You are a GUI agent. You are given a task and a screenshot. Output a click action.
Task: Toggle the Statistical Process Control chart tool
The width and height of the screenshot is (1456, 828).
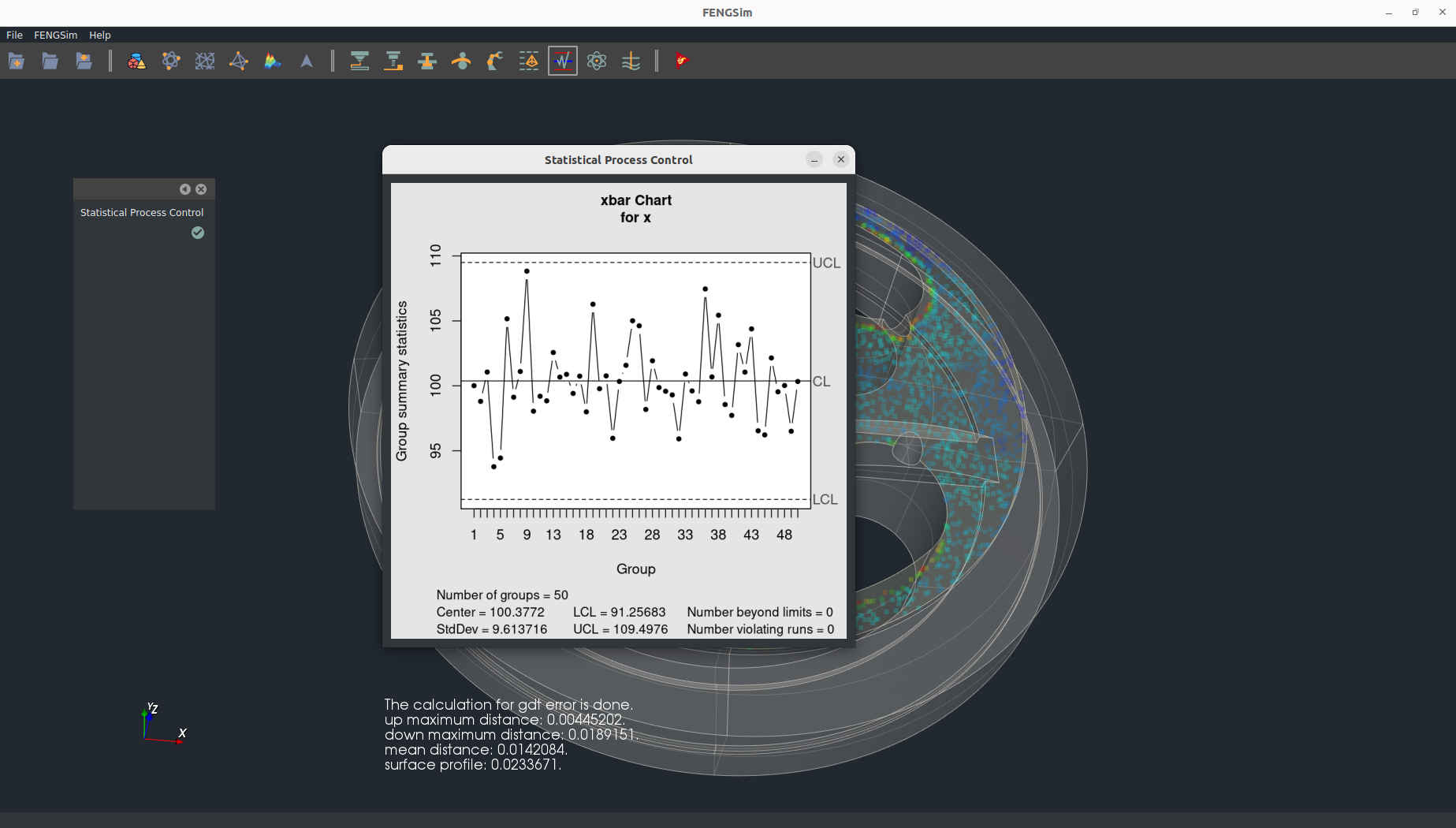[x=563, y=62]
